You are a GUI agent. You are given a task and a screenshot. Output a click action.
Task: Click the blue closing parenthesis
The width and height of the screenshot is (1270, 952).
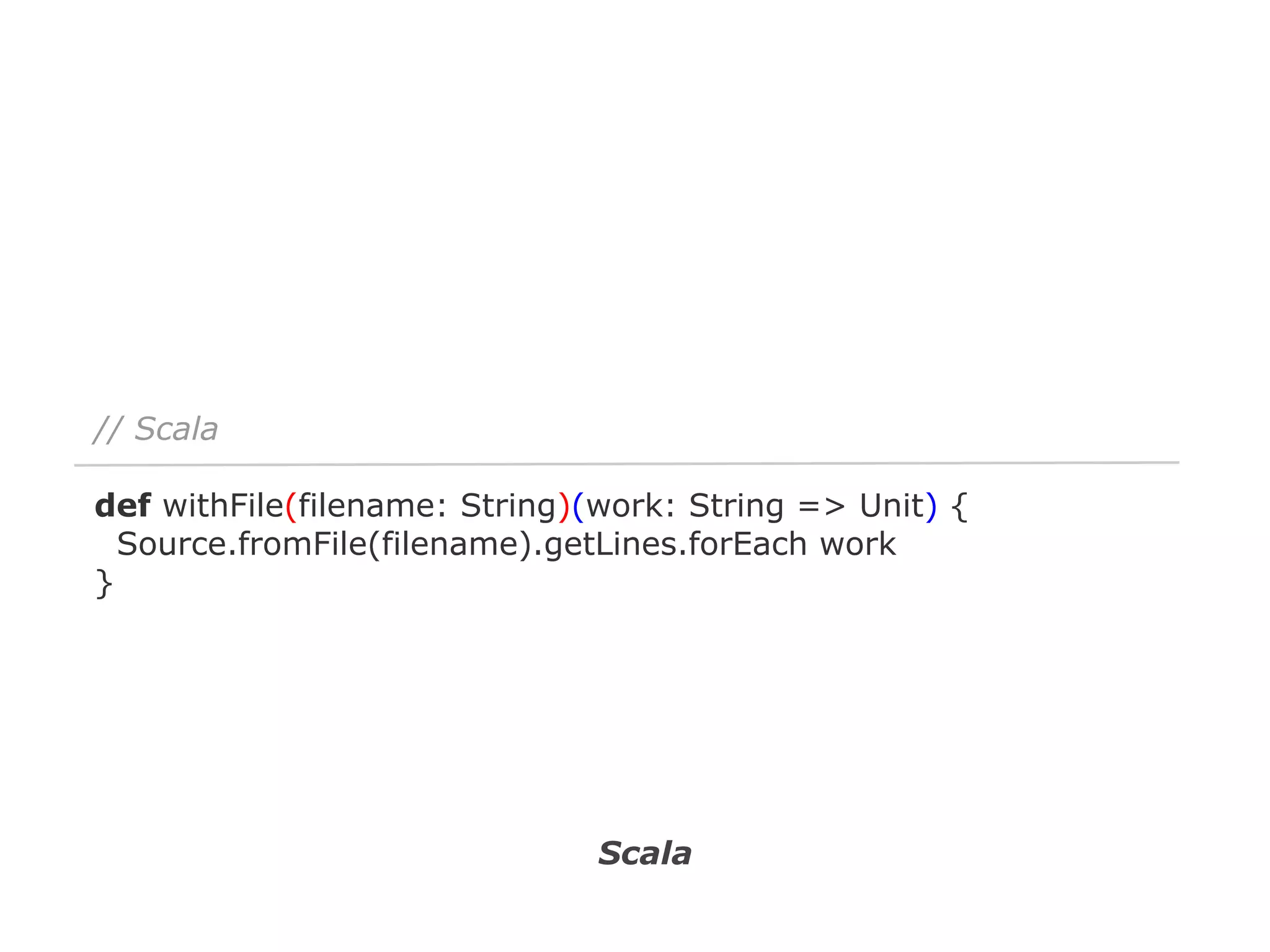930,507
